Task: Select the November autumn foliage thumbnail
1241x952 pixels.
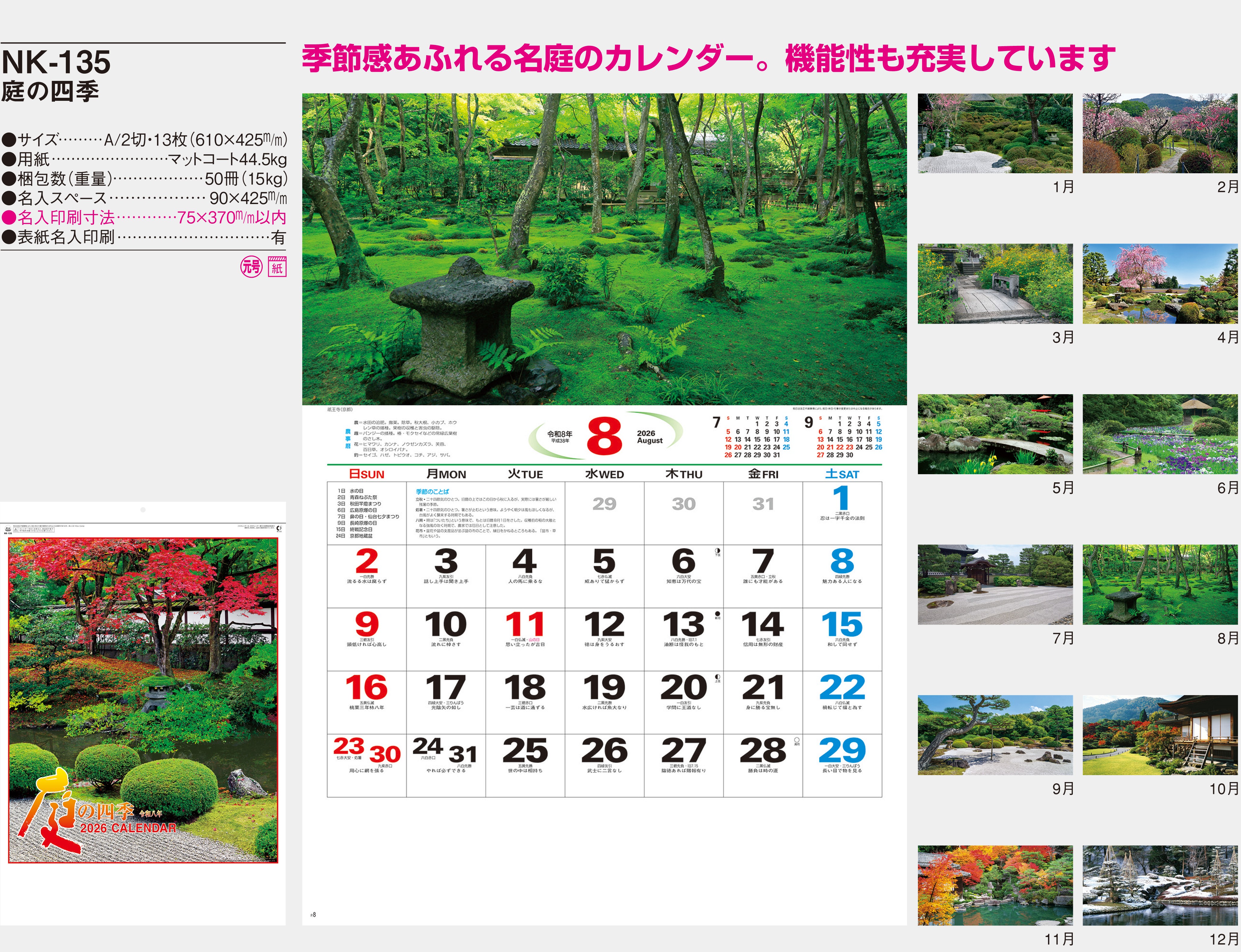Action: point(995,885)
